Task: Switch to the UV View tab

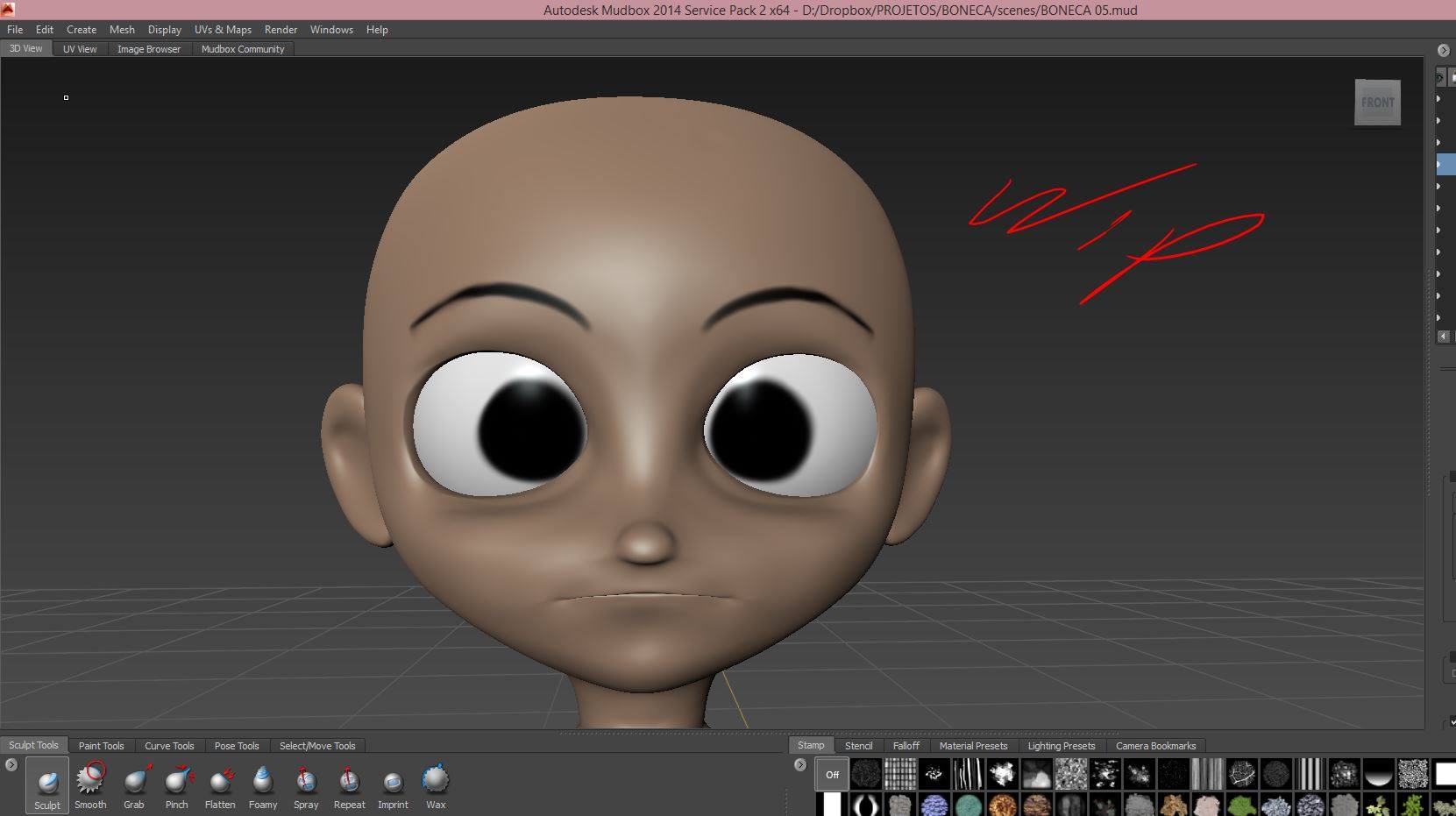Action: tap(80, 49)
